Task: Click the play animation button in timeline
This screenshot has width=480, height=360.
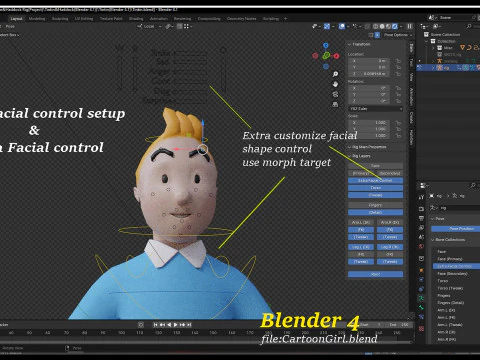Action: [x=176, y=325]
